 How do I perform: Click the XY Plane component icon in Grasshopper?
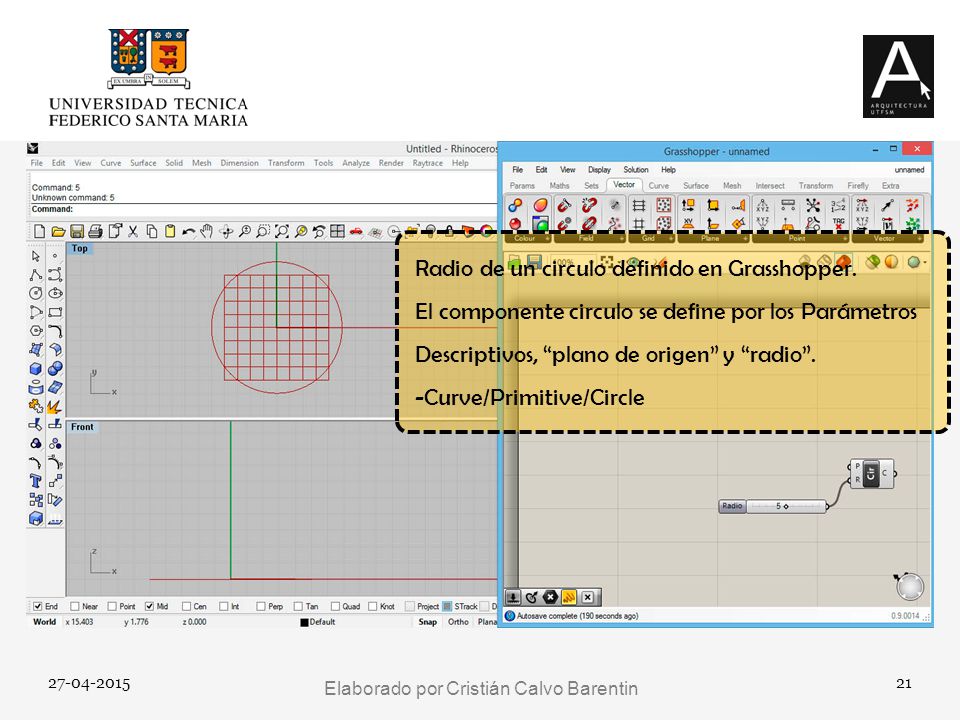tap(688, 223)
